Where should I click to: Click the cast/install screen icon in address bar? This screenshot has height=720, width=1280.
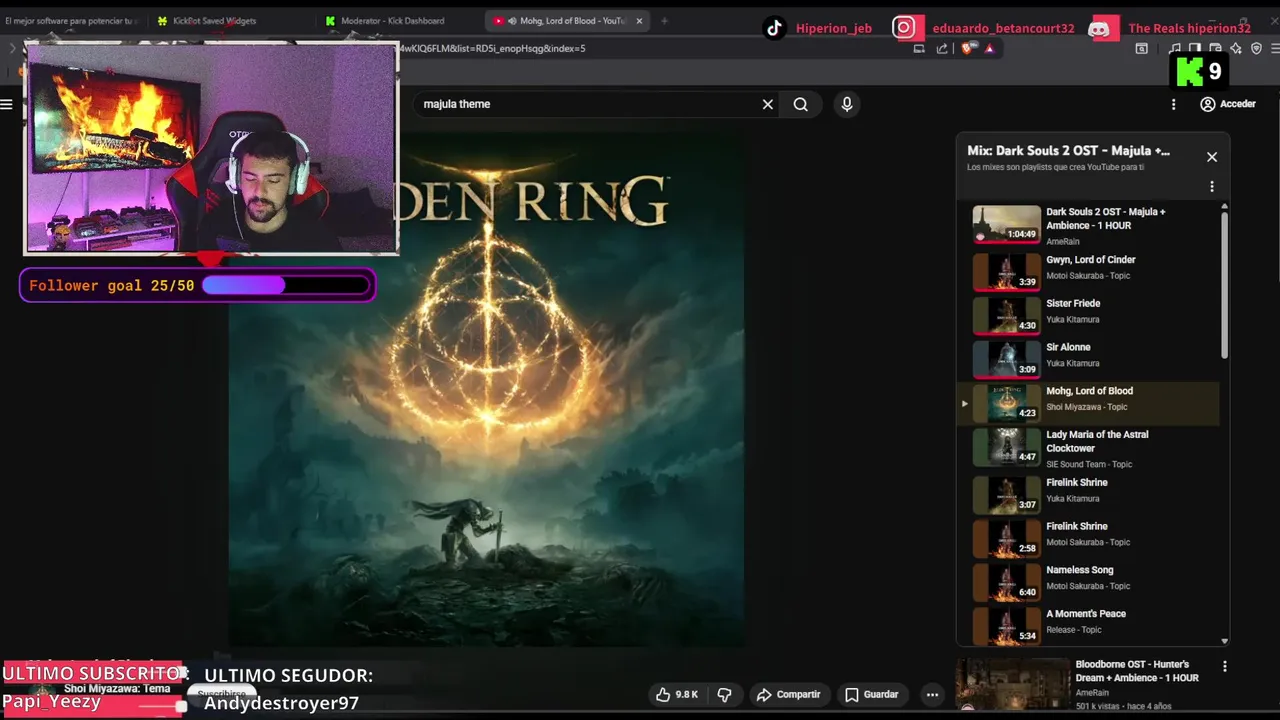(919, 48)
